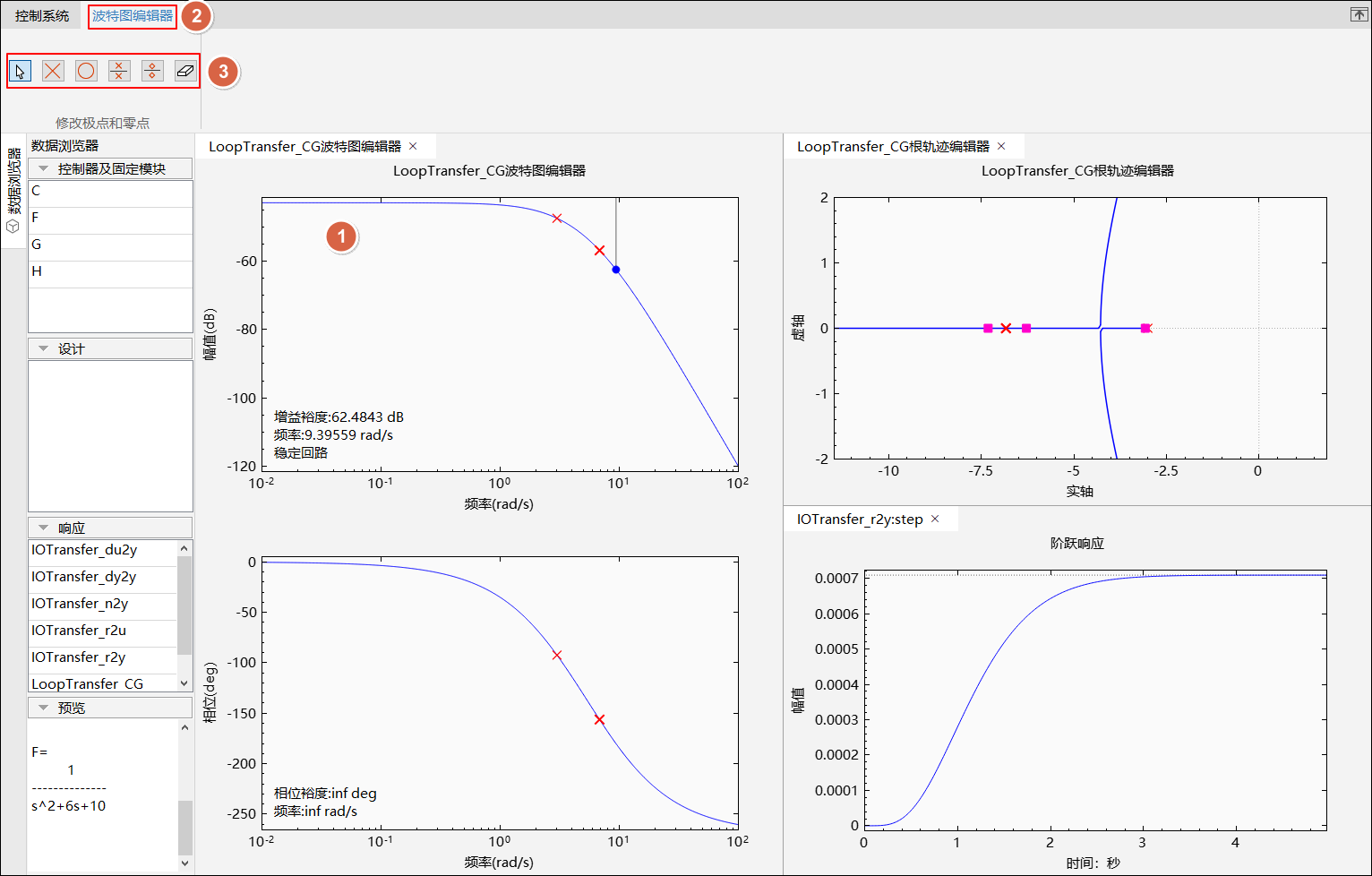Collapse the 设计 section

coord(43,348)
